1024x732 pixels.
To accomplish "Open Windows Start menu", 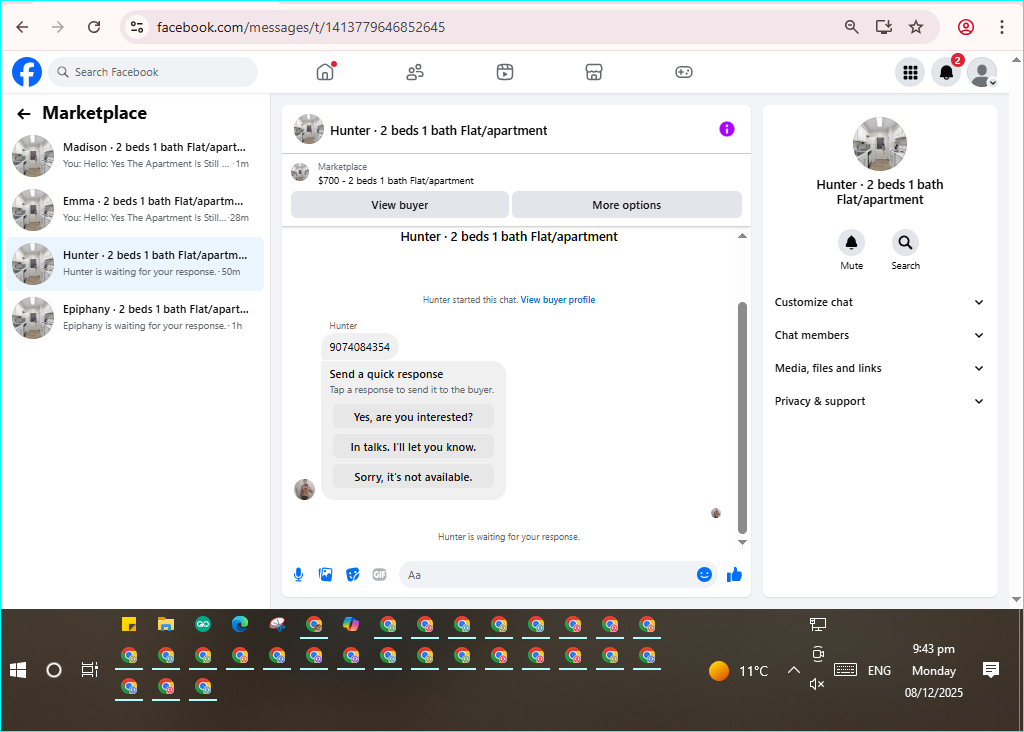I will coord(18,670).
